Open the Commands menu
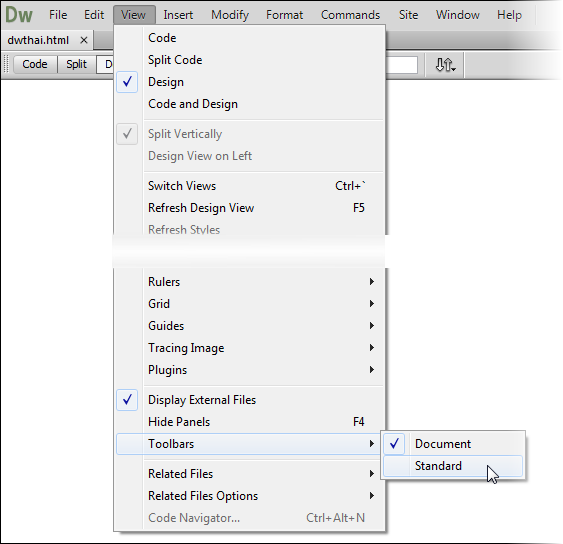The image size is (563, 544). tap(350, 15)
